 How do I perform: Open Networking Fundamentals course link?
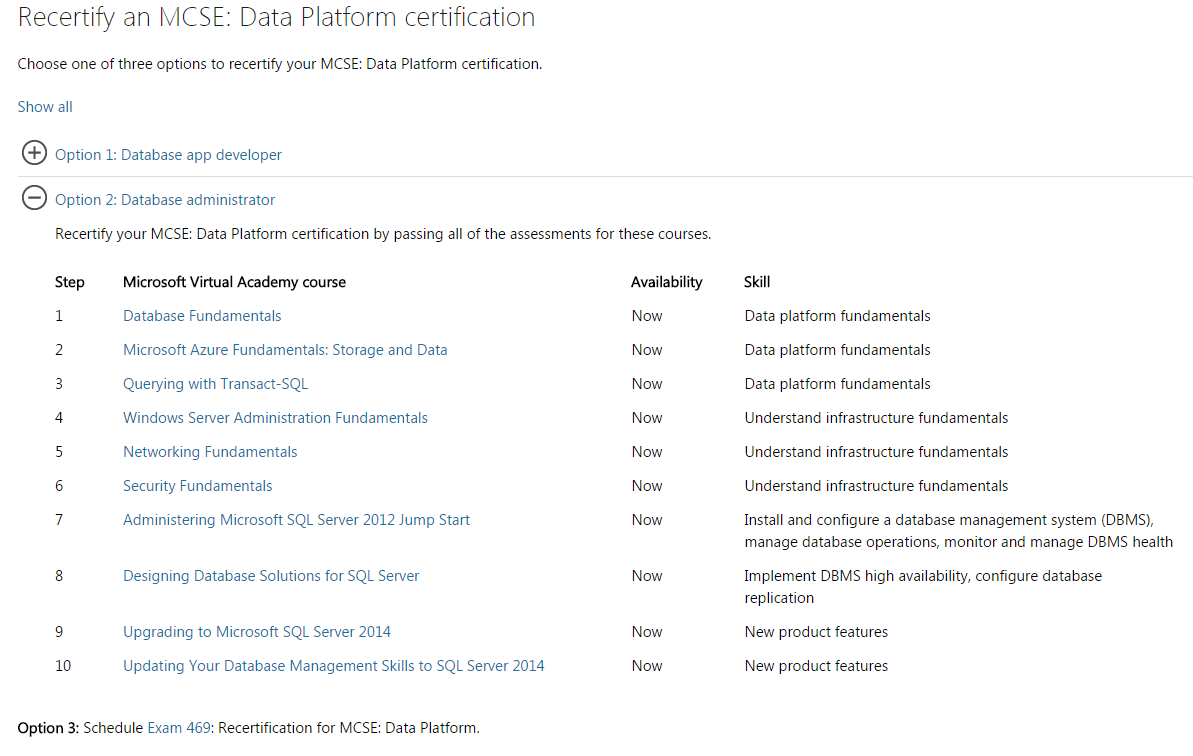click(210, 452)
